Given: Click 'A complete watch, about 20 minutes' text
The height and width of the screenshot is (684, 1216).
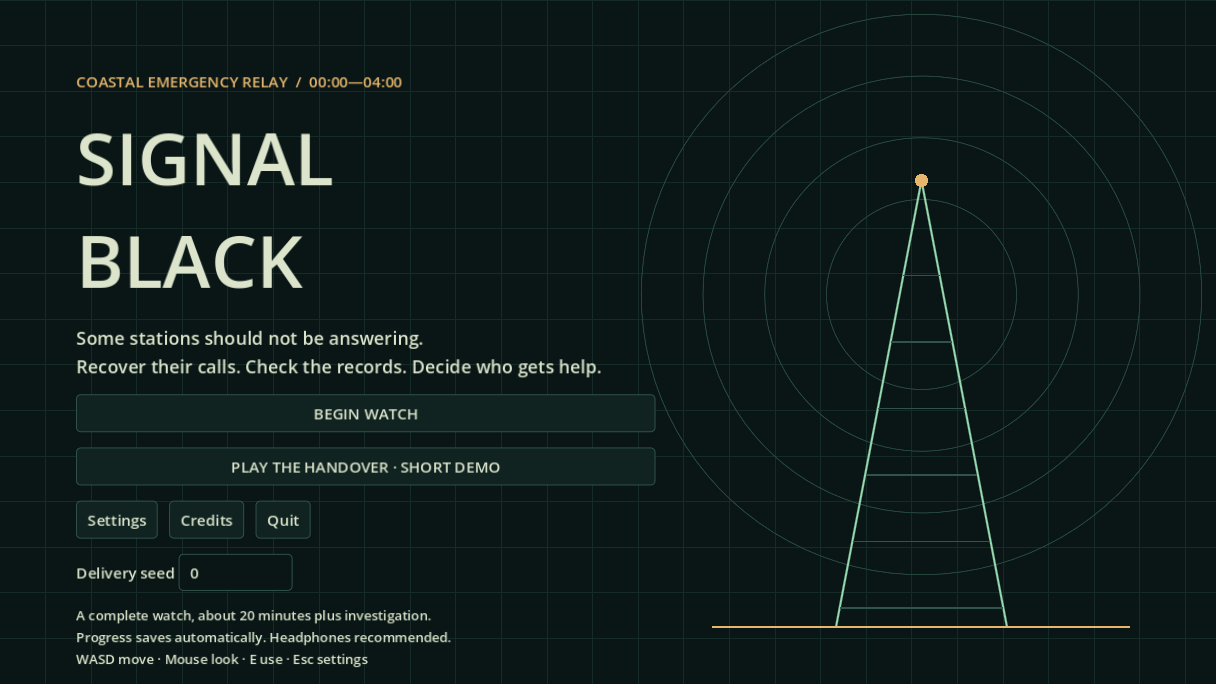Looking at the screenshot, I should coord(186,616).
